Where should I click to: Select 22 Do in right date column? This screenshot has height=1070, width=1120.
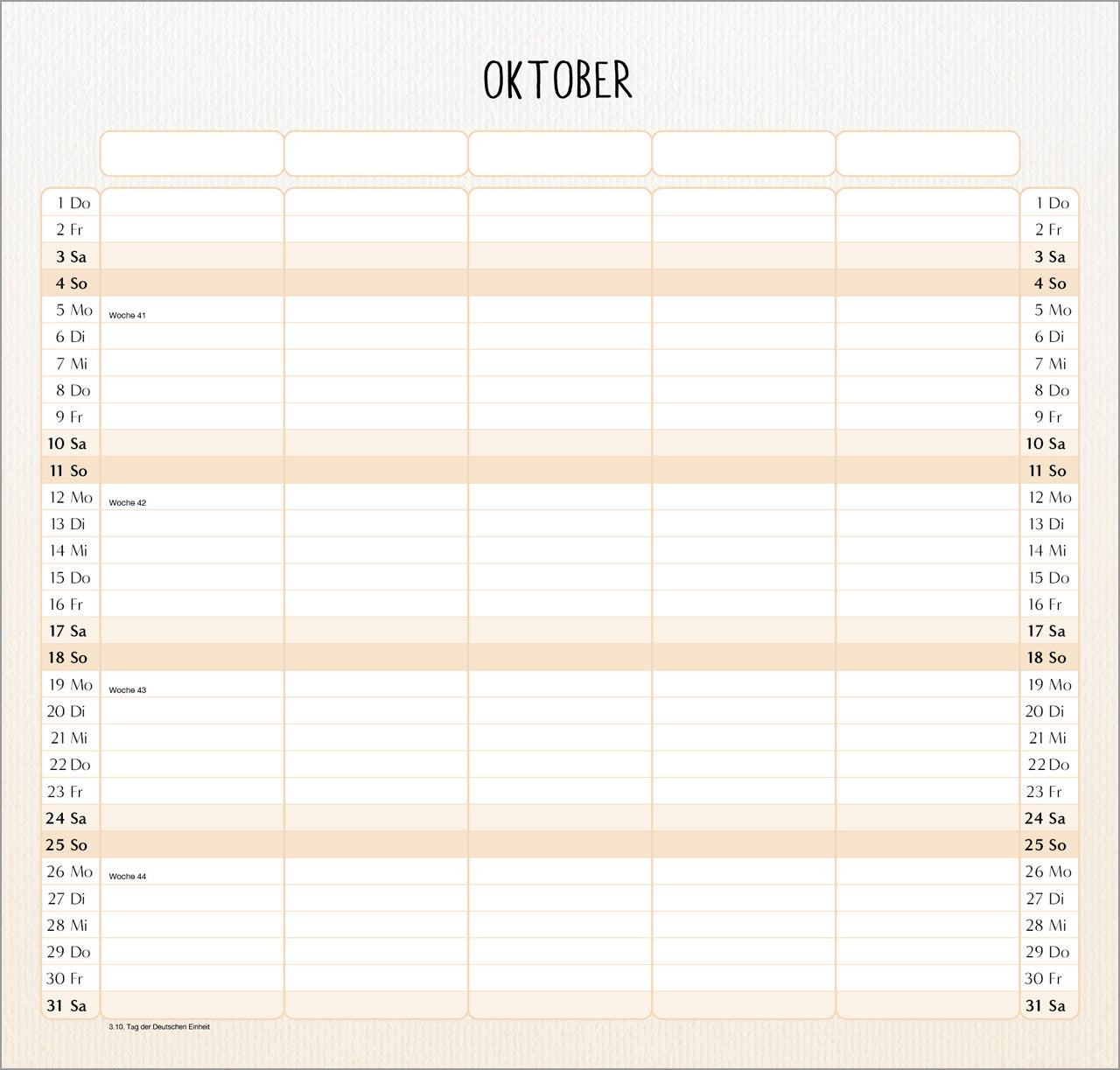pos(1048,765)
